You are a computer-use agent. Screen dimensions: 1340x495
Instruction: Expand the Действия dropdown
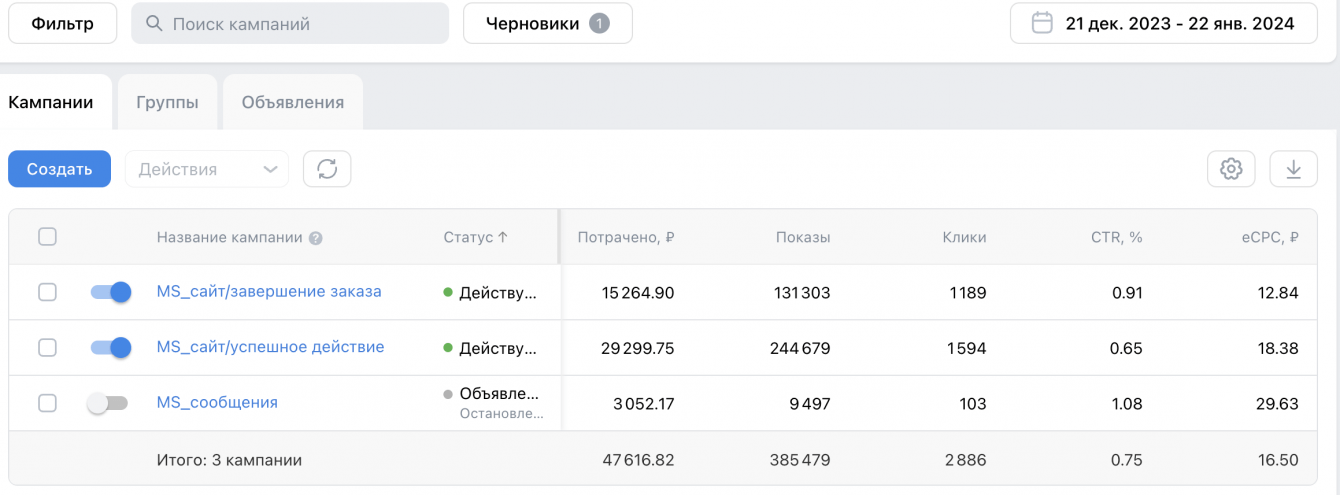pyautogui.click(x=207, y=169)
